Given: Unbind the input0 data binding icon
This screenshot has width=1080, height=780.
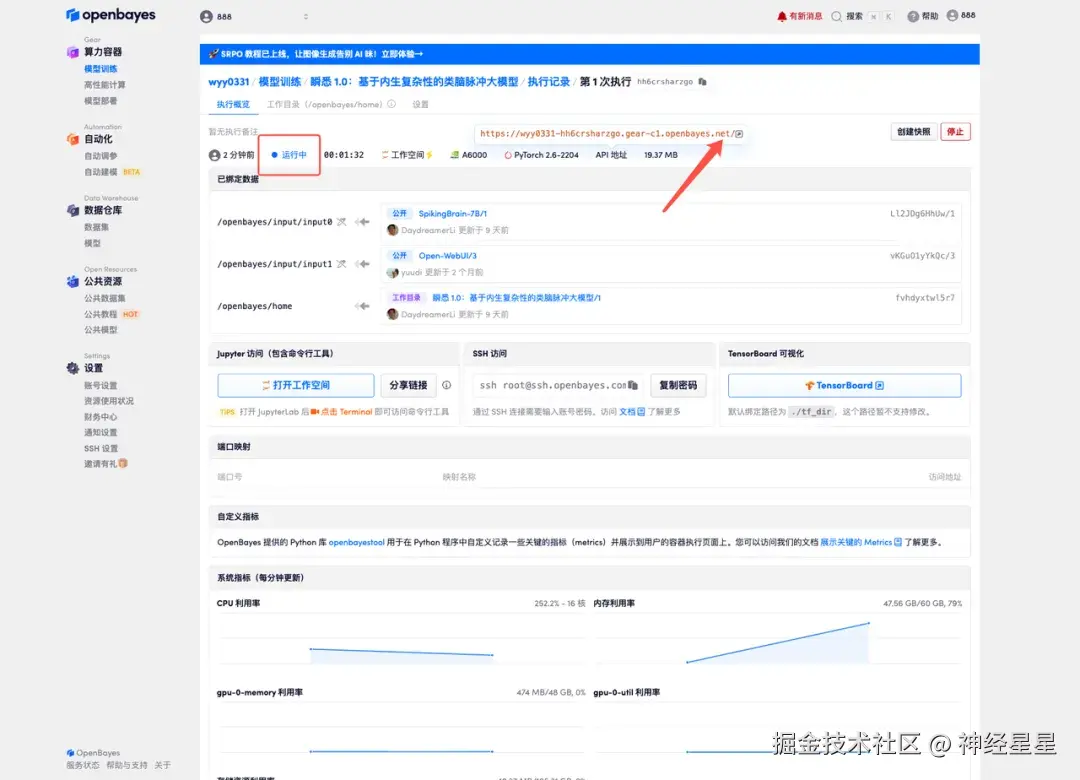Looking at the screenshot, I should (x=342, y=222).
